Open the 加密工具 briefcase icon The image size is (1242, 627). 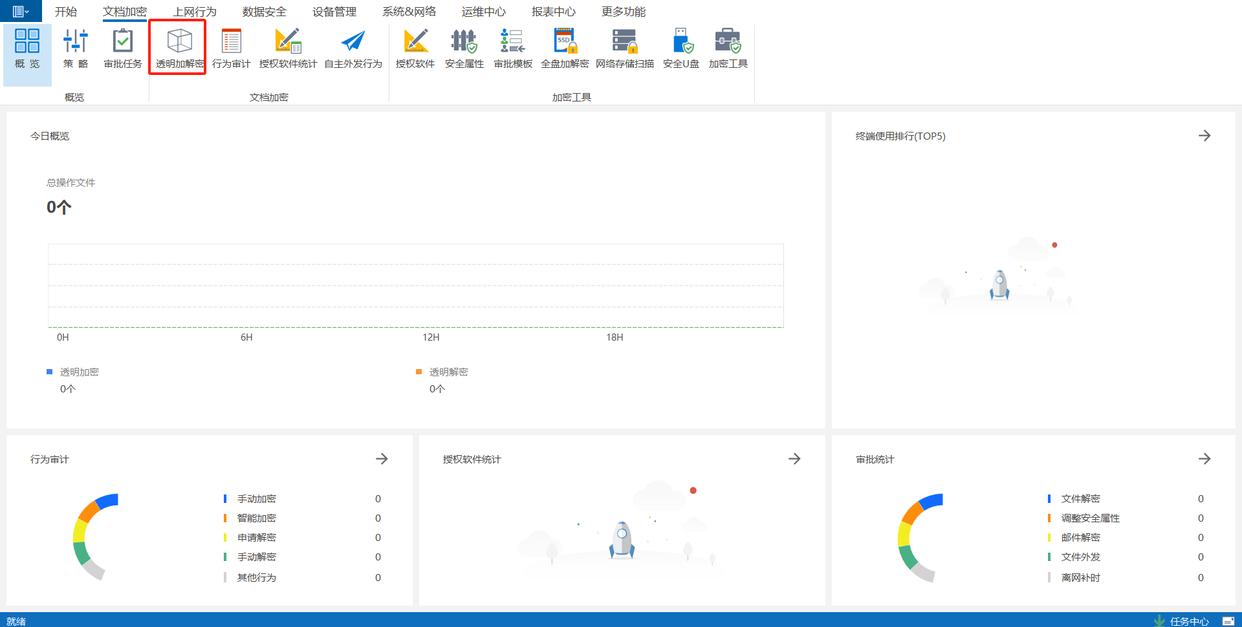pos(728,48)
